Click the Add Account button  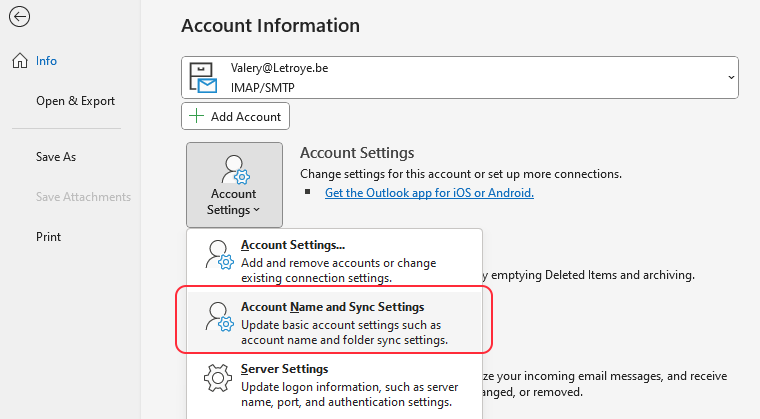pos(236,116)
